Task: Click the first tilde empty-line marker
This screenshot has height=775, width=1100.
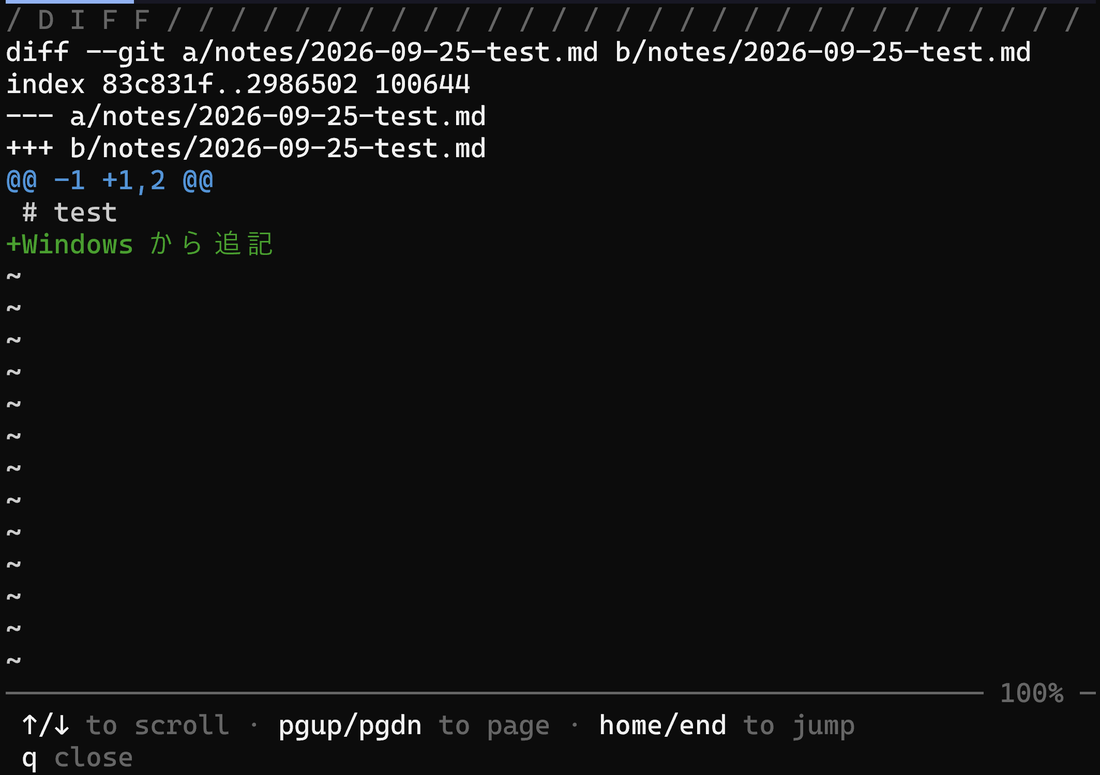Action: (x=13, y=276)
